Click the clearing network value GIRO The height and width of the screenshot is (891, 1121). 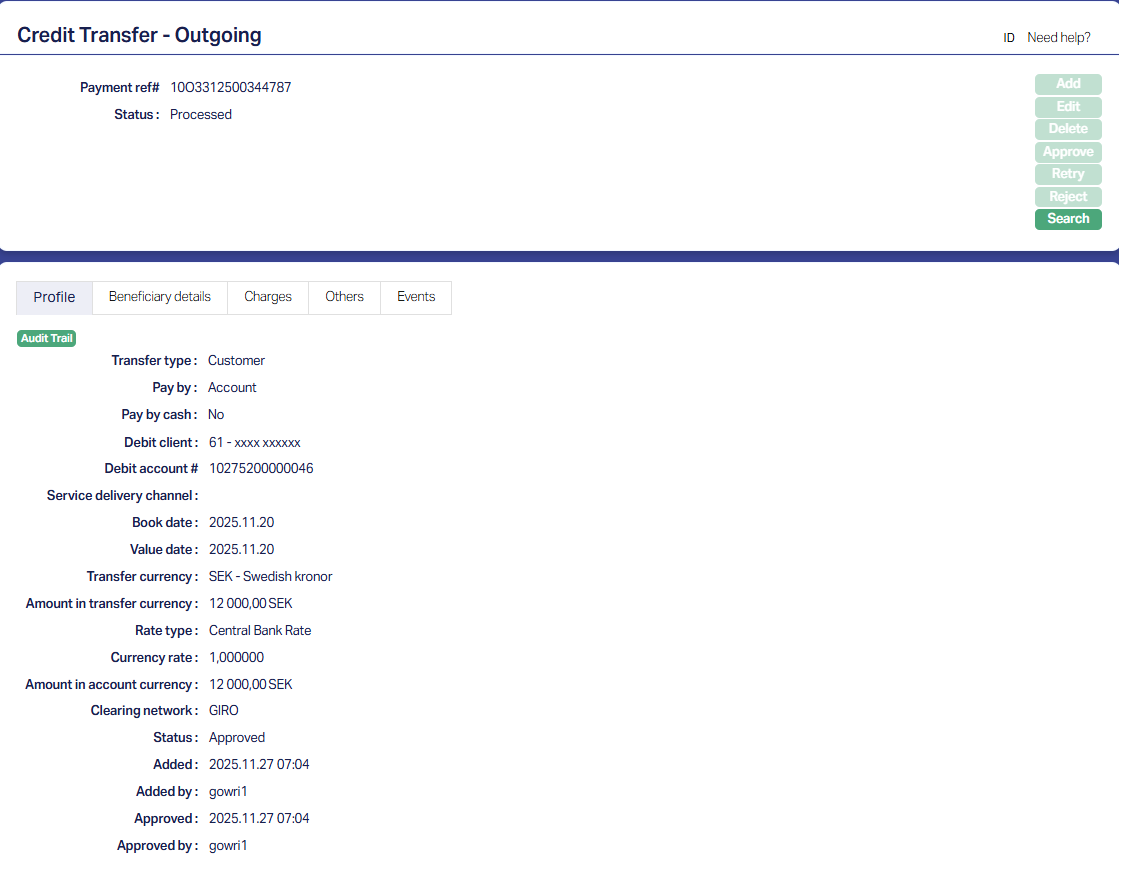(x=224, y=711)
